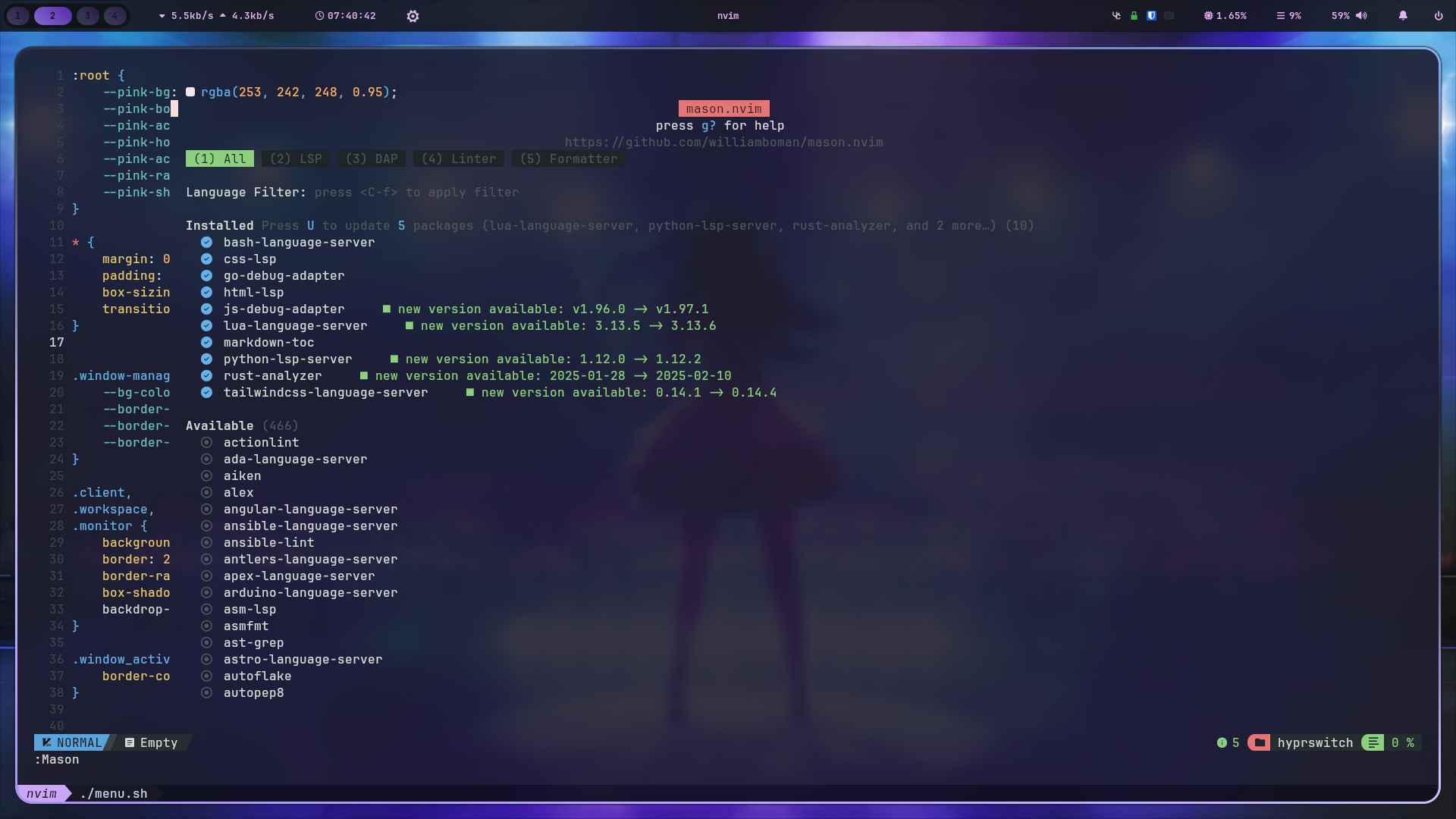Switch to the (5) Formatter tab
Screen dimensions: 1456x819
[x=568, y=159]
